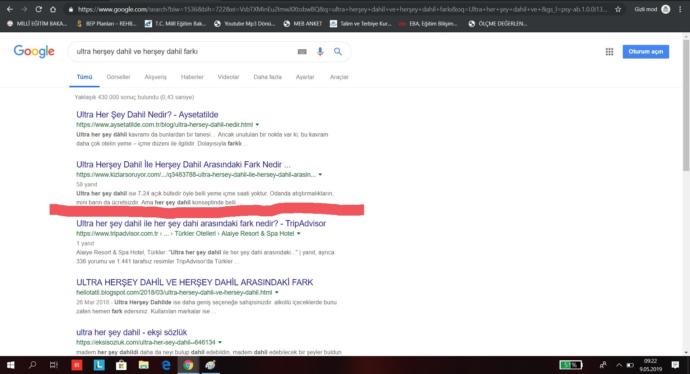The width and height of the screenshot is (690, 374).
Task: Open the browser home page icon
Action: pos(53,9)
